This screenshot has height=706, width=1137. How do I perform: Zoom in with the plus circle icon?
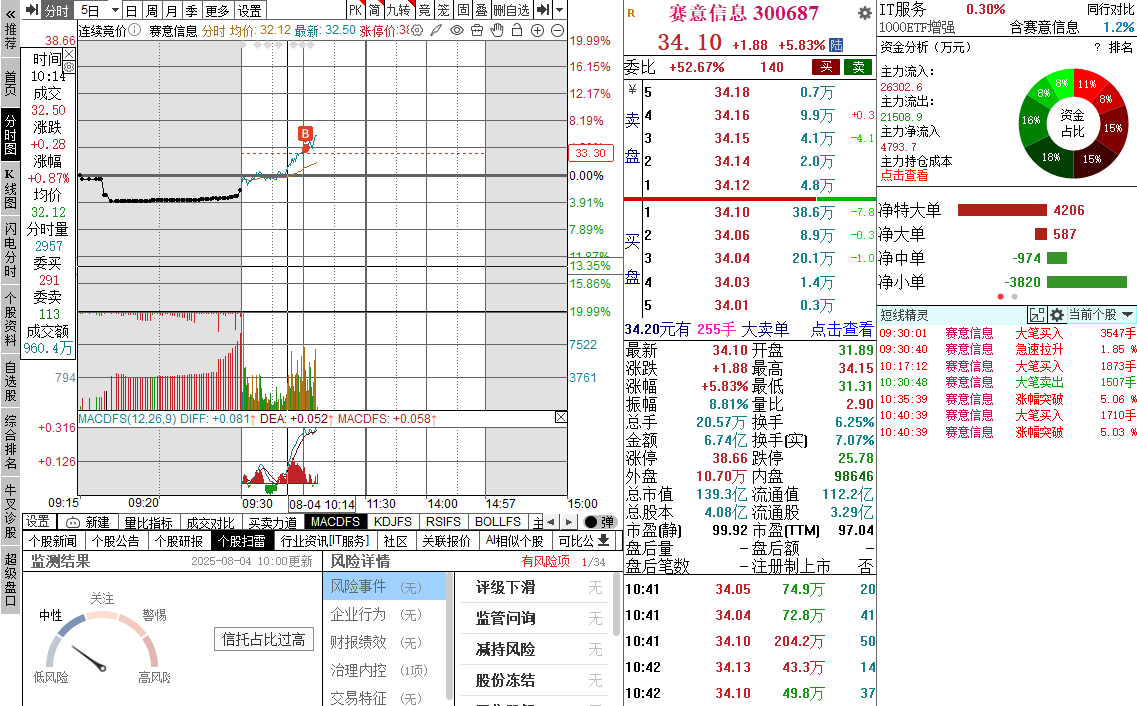(x=537, y=30)
